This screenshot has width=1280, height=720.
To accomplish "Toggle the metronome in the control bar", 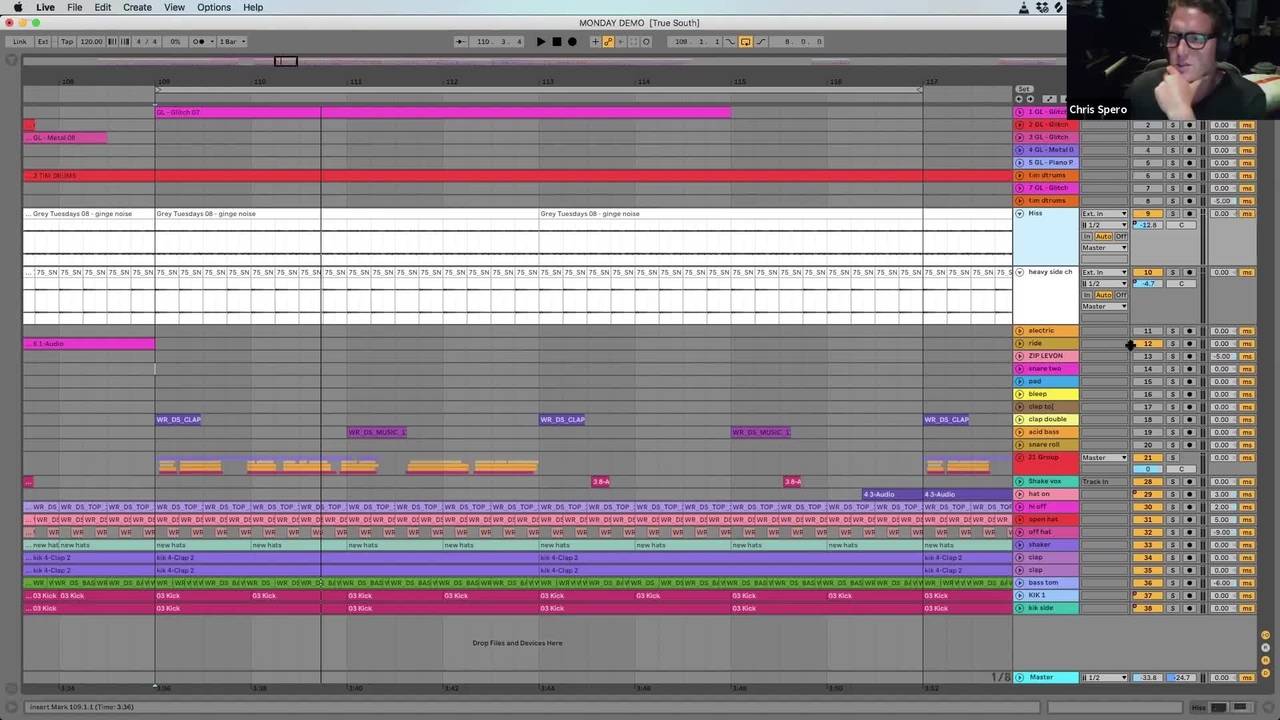I will tap(199, 42).
